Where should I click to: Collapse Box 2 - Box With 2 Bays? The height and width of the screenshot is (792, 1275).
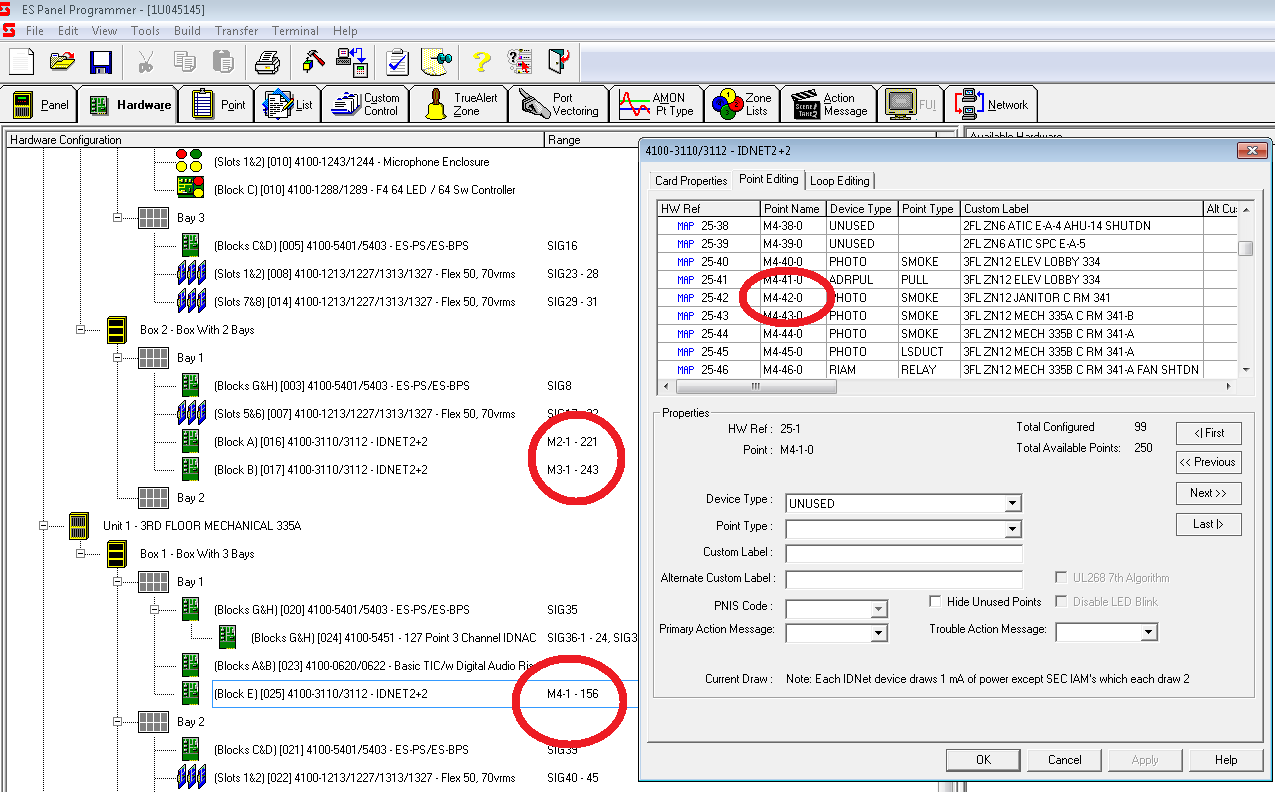pos(81,329)
